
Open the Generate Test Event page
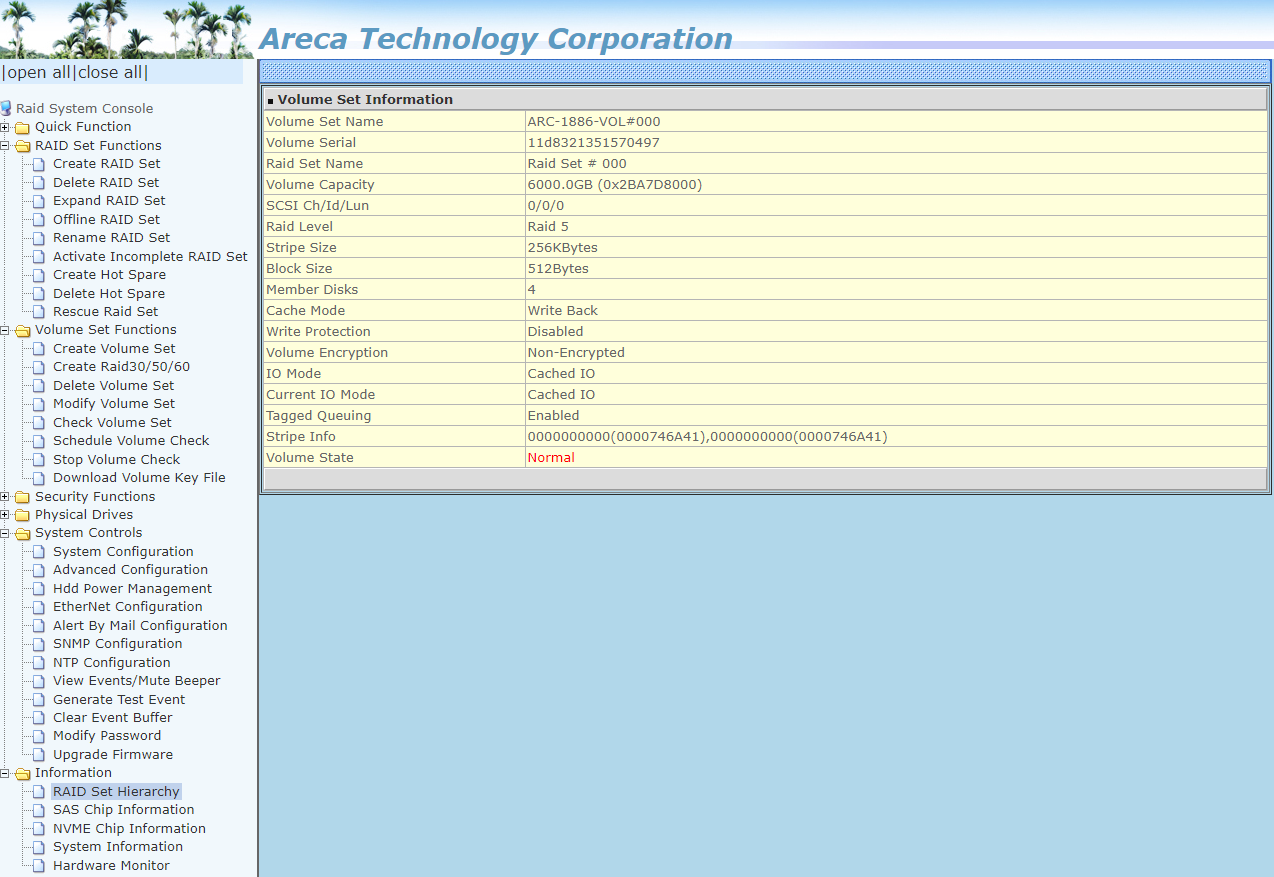tap(119, 700)
